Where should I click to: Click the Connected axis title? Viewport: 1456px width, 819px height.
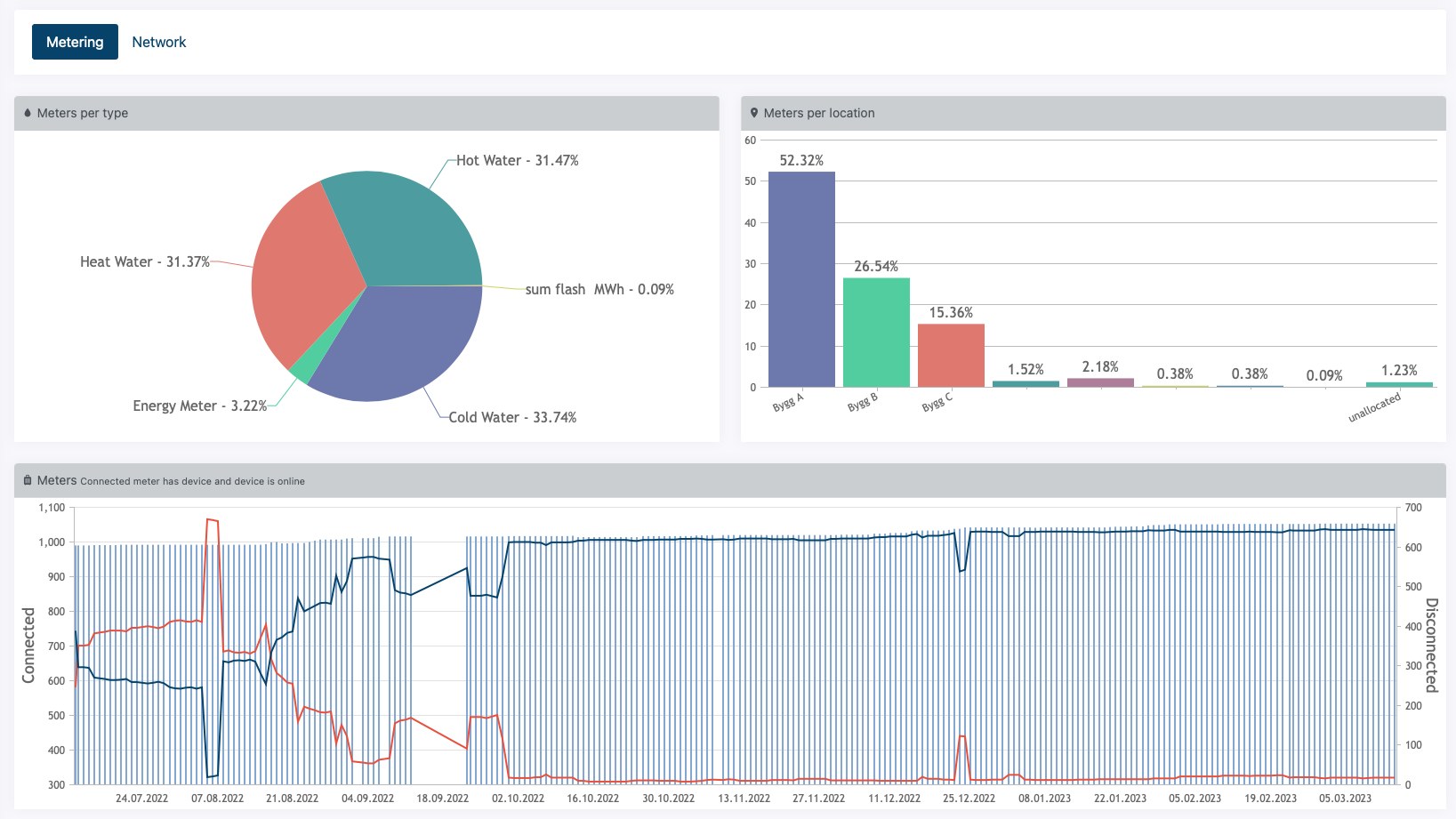[28, 646]
